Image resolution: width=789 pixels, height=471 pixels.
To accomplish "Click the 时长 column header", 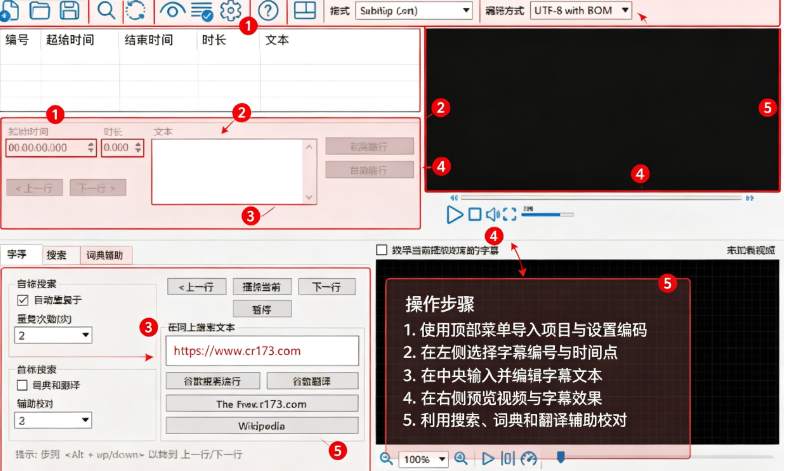I will 214,40.
